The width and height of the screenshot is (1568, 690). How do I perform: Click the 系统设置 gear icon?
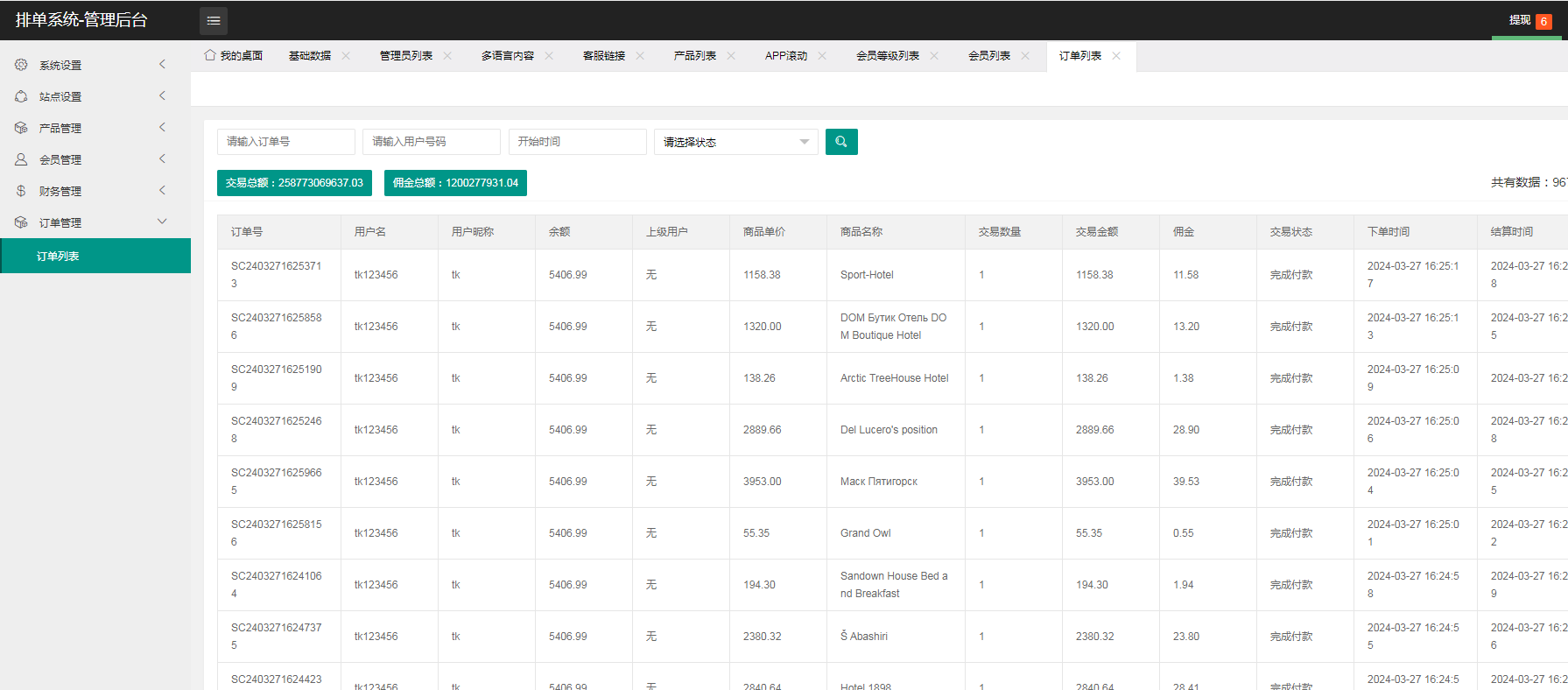pos(21,65)
